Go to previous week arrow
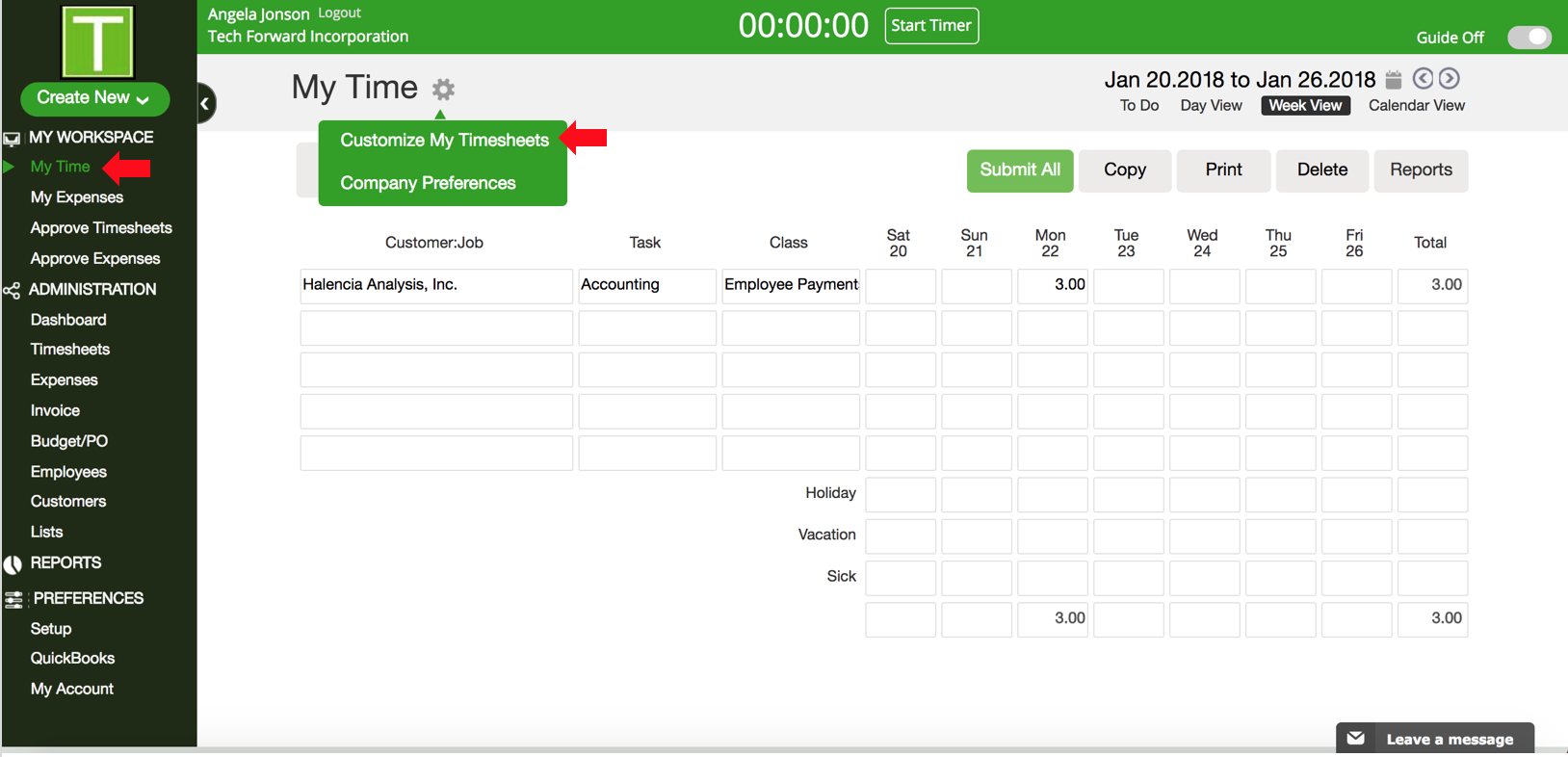Screen dimensions: 1568x757 [x=1423, y=79]
